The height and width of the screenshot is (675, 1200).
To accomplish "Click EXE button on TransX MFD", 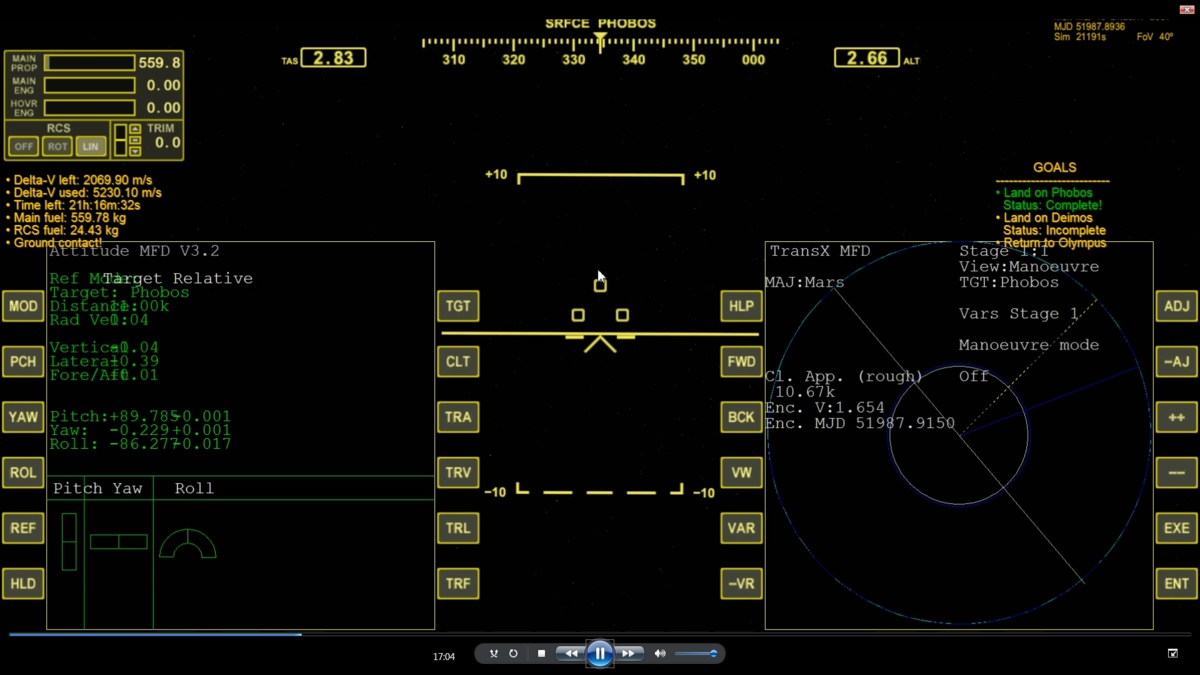I will click(x=1176, y=528).
